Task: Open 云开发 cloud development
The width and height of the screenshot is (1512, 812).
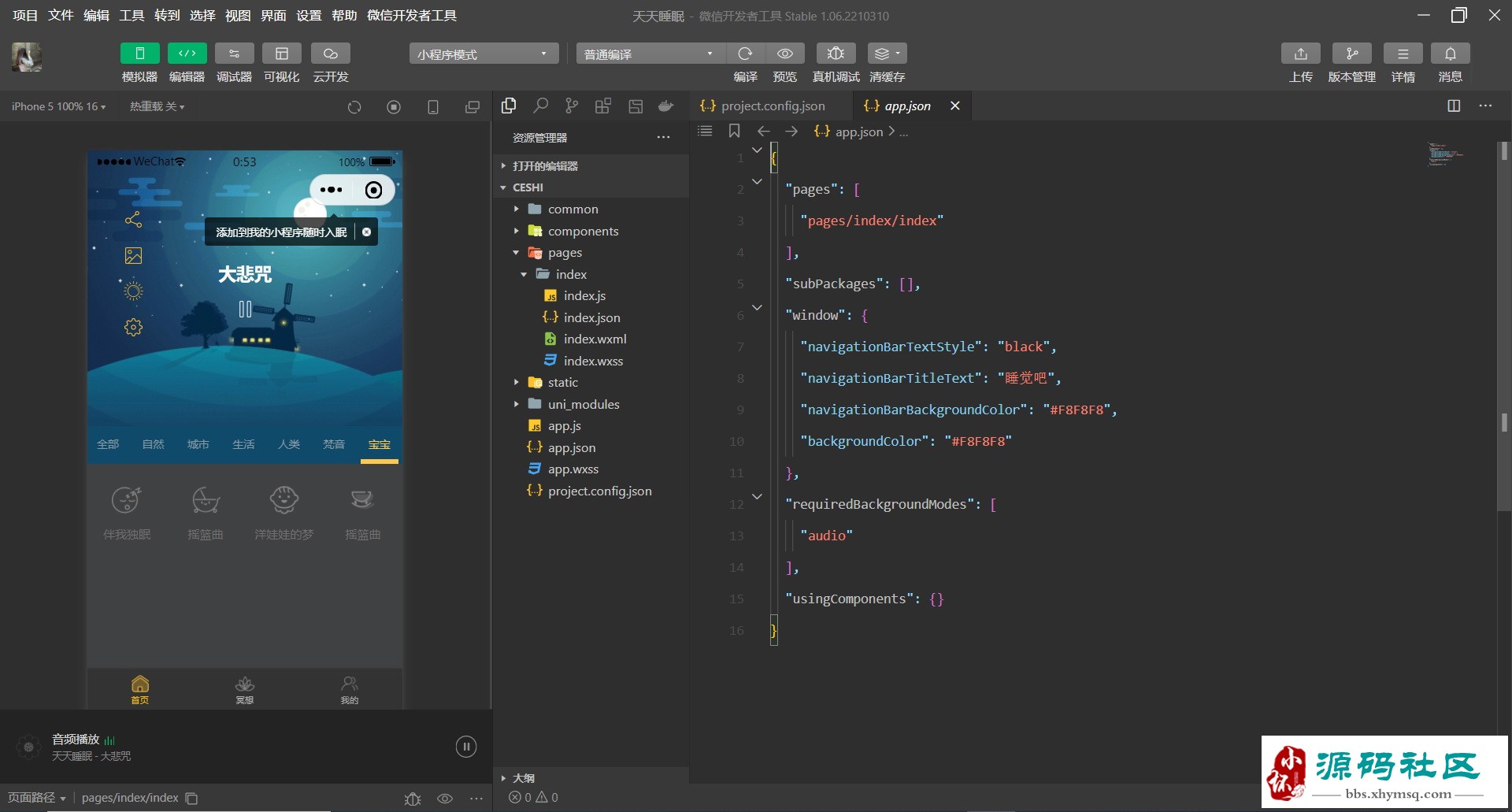Action: [330, 54]
